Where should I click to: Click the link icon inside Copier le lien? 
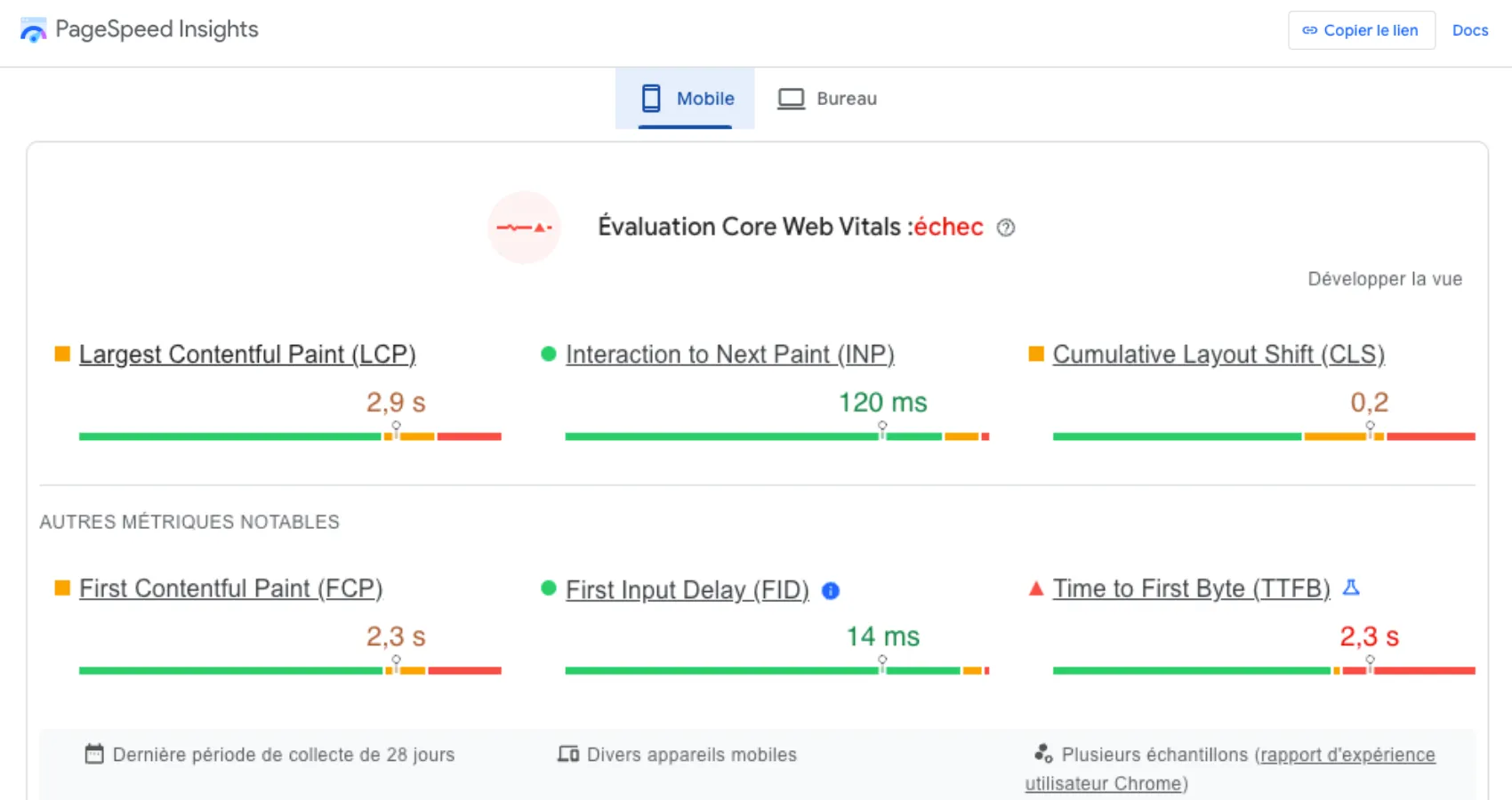1309,29
